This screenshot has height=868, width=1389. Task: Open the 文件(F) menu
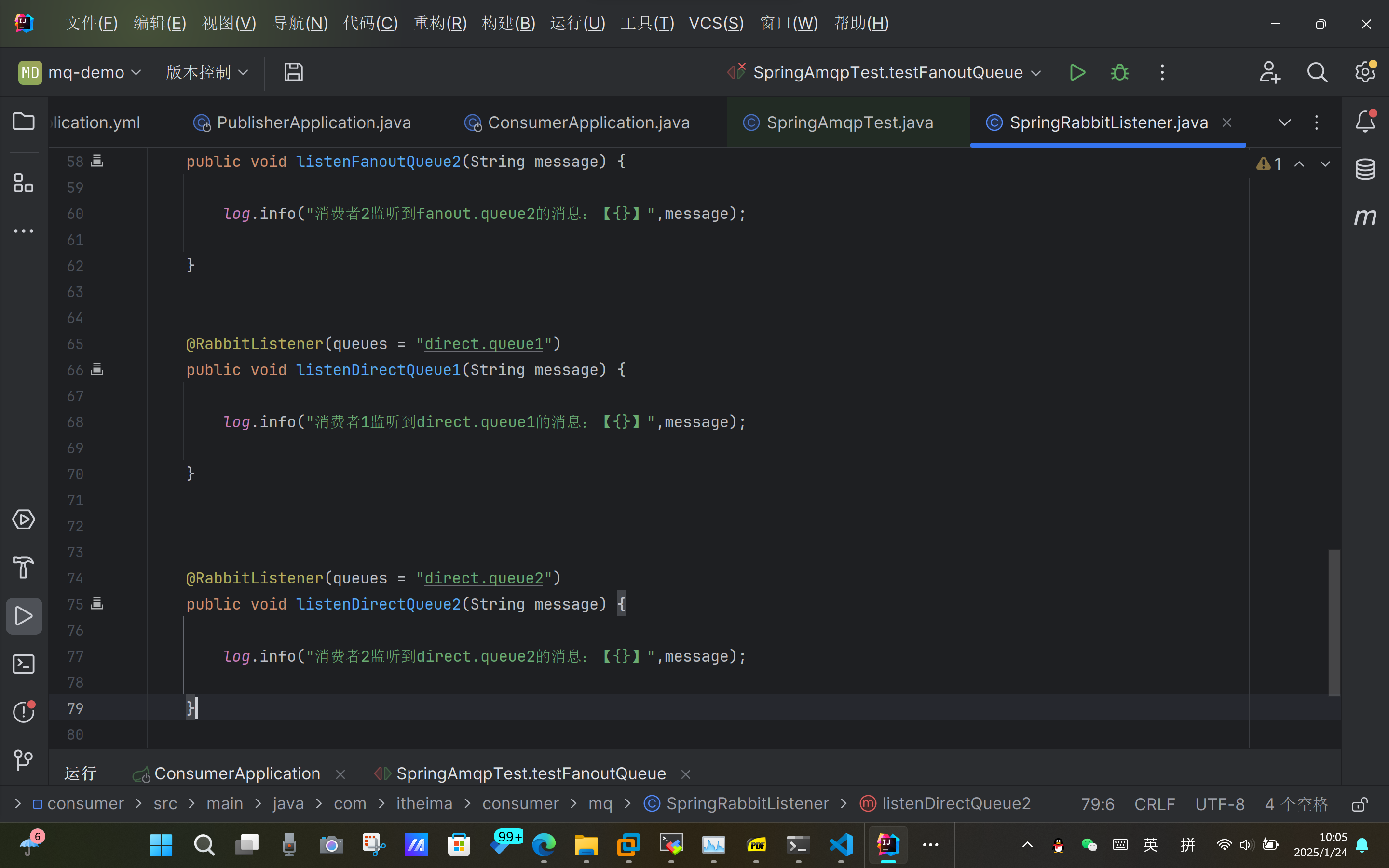[x=91, y=23]
